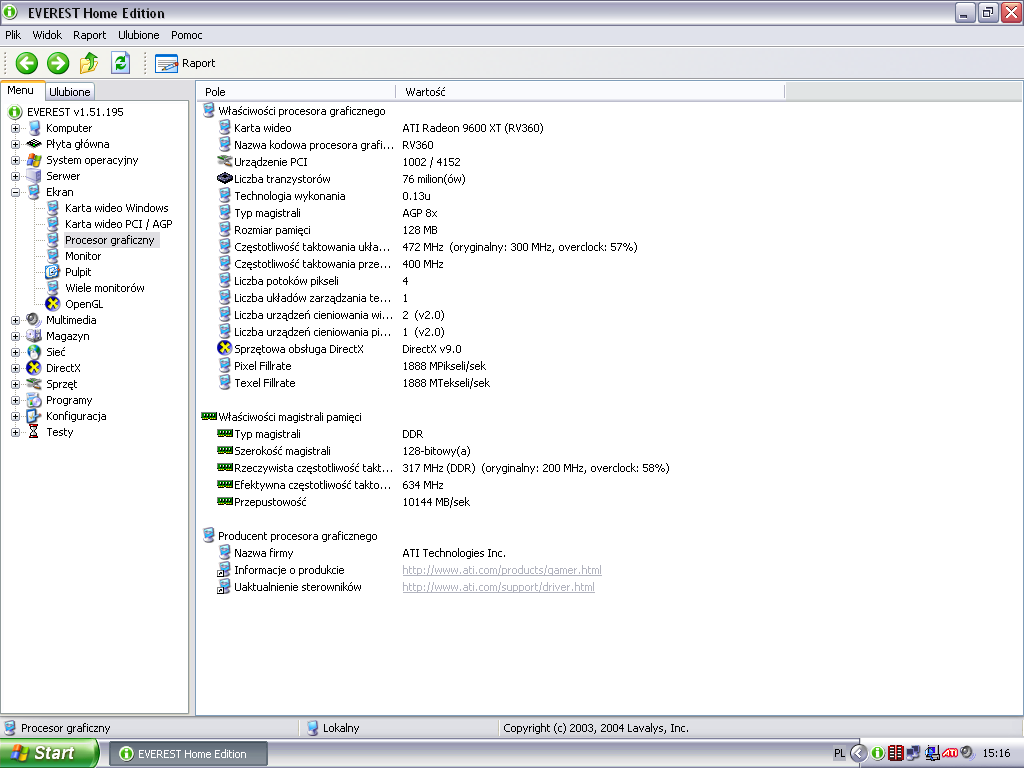The image size is (1024, 768).
Task: Click the Pulpit desktop icon
Action: click(x=53, y=272)
